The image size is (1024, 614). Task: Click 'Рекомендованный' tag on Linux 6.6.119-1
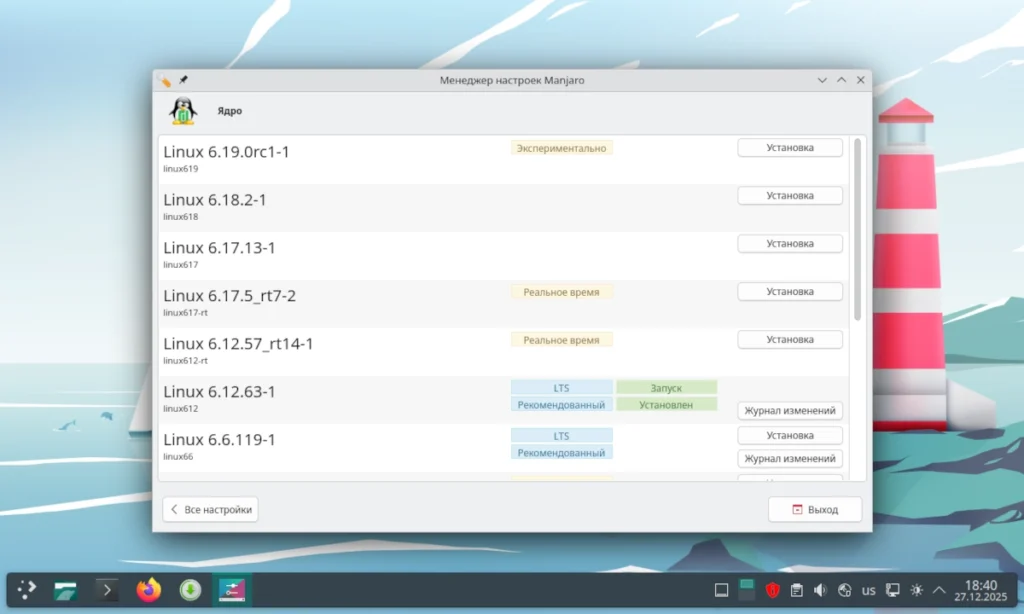coord(562,453)
